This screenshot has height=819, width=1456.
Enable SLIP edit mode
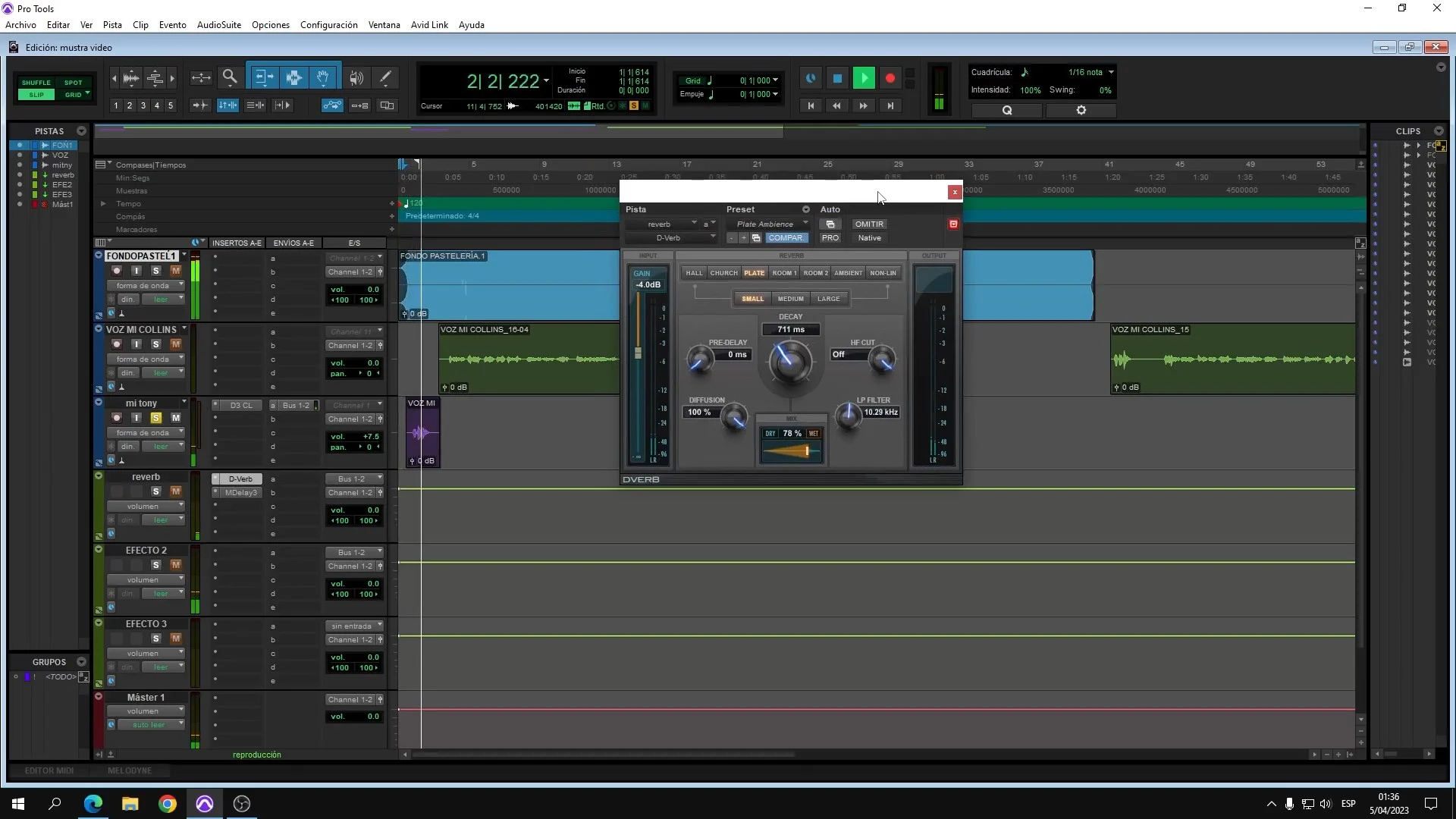point(36,95)
